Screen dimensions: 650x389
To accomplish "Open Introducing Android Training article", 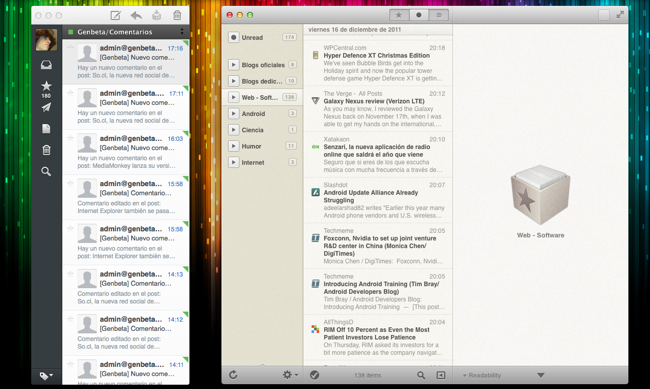I will [378, 291].
